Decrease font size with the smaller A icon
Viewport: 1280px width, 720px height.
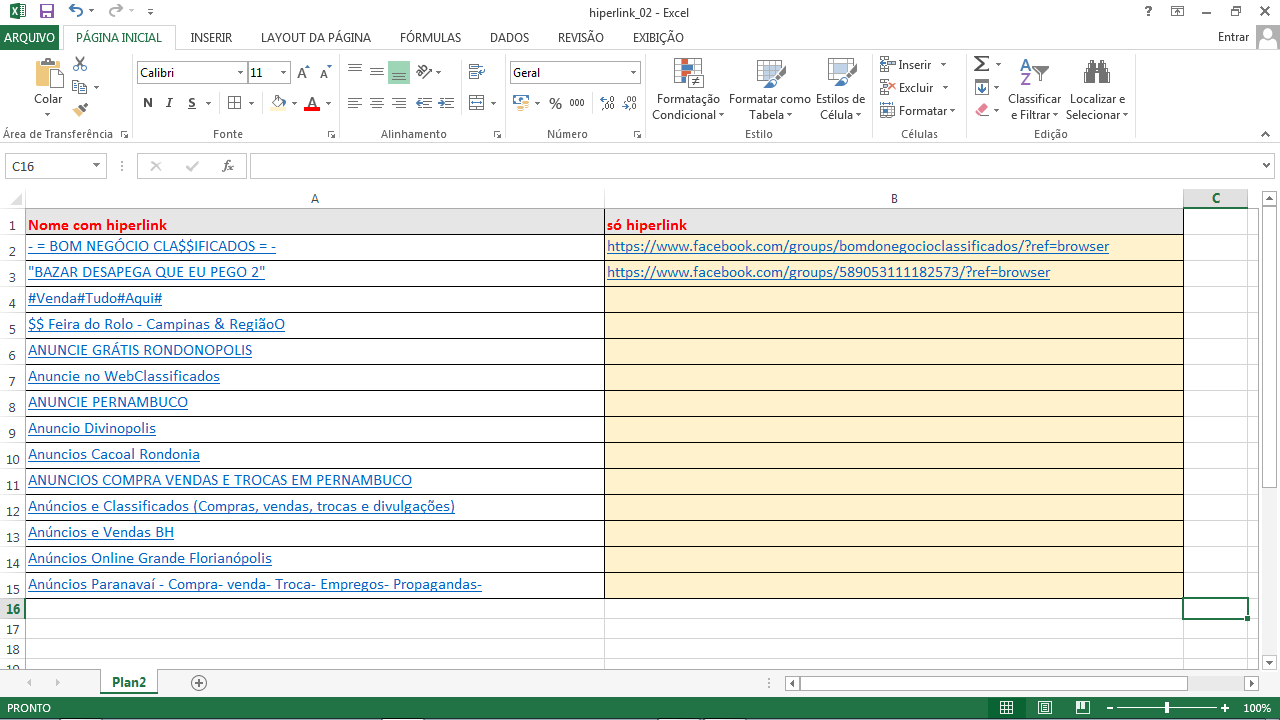pos(324,73)
